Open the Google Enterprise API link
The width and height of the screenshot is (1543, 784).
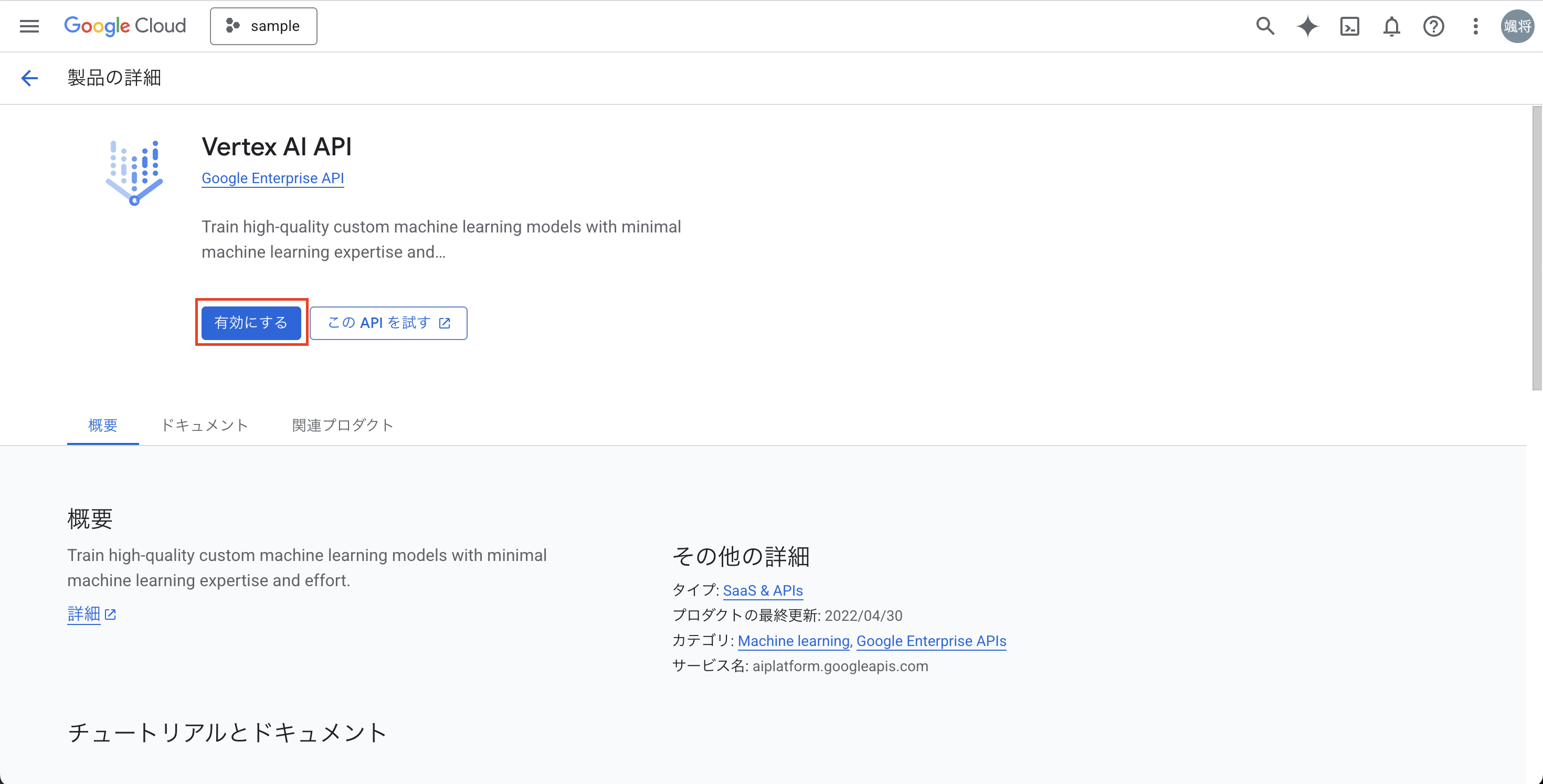coord(272,178)
